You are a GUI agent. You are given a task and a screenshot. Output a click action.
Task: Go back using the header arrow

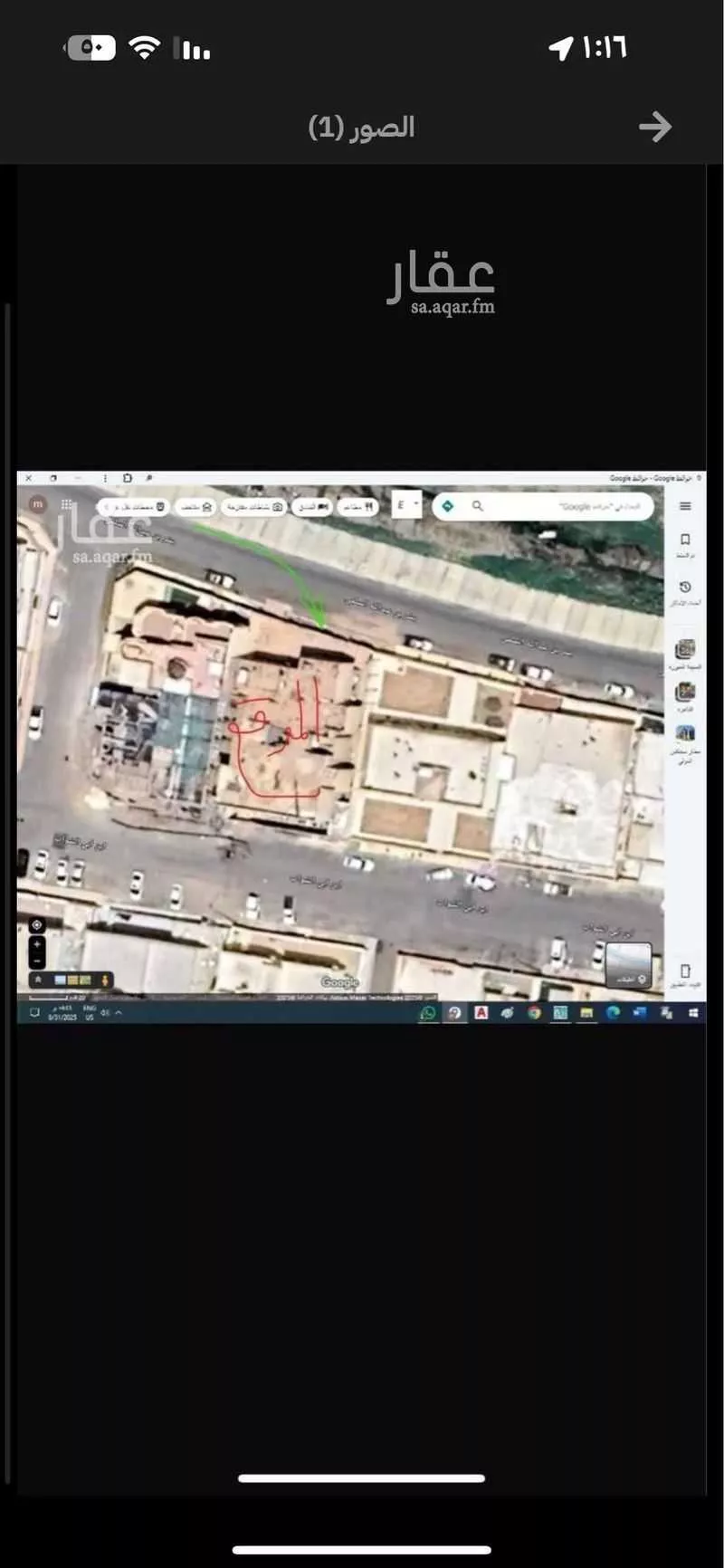coord(654,127)
